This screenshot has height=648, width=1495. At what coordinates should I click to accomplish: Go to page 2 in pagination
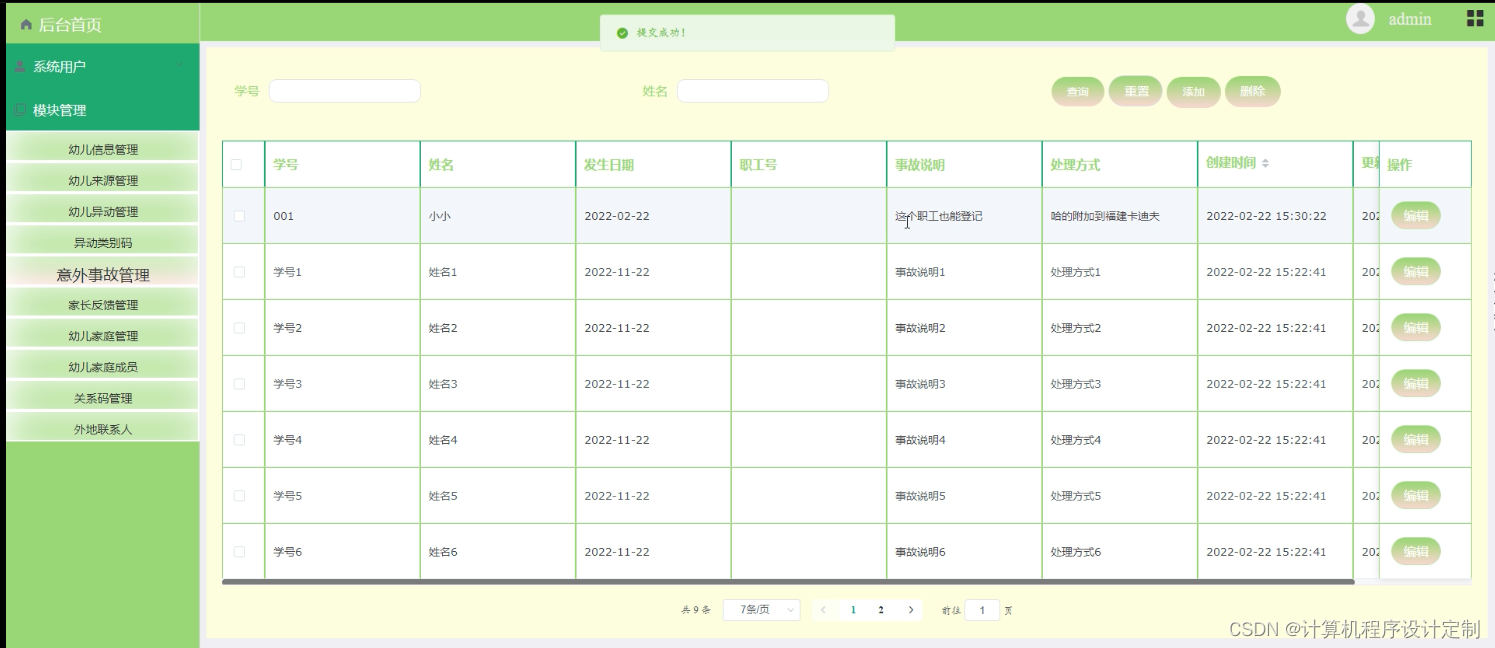[881, 609]
